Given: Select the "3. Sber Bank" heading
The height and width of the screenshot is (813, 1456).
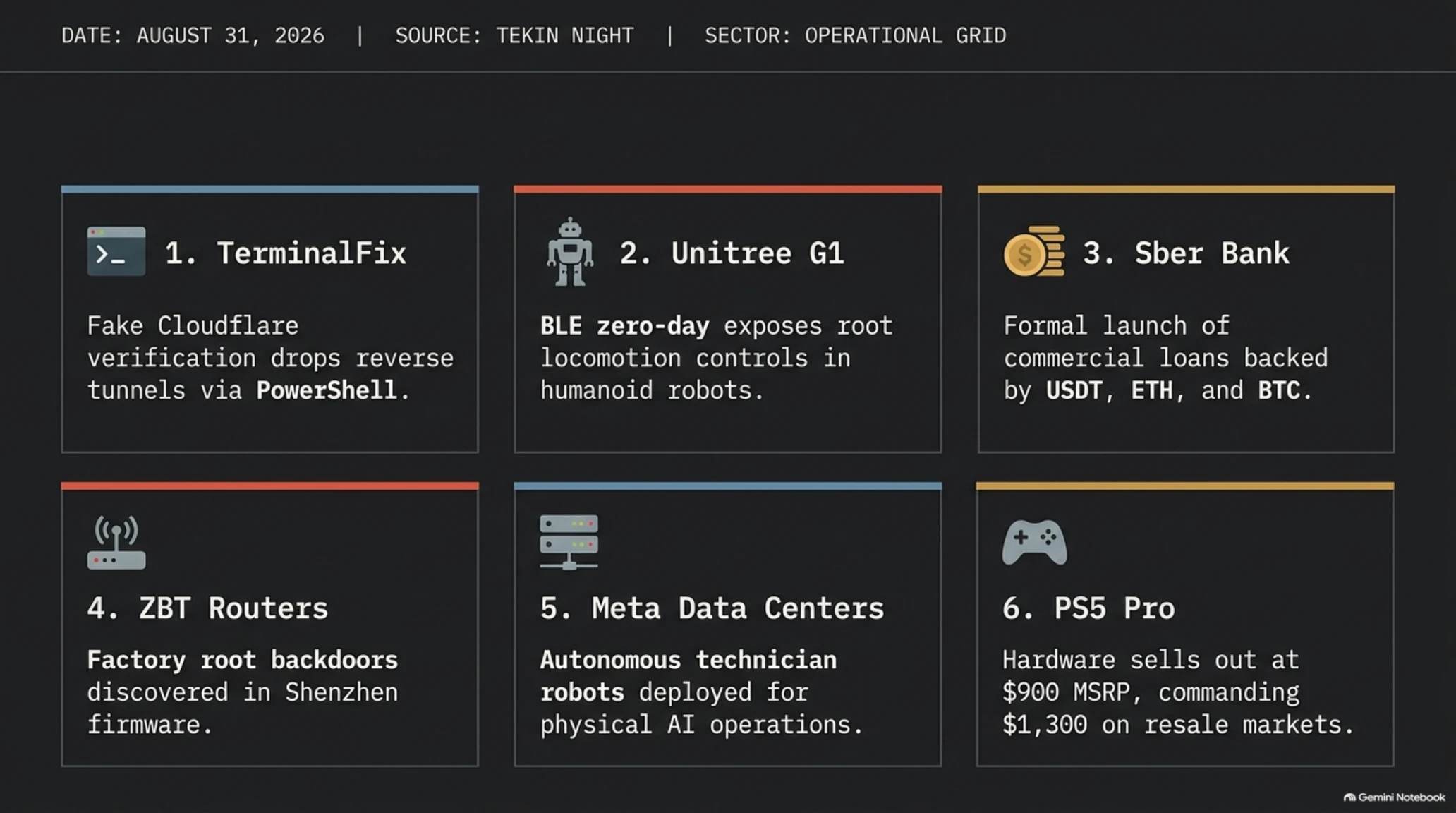Looking at the screenshot, I should pyautogui.click(x=1186, y=253).
